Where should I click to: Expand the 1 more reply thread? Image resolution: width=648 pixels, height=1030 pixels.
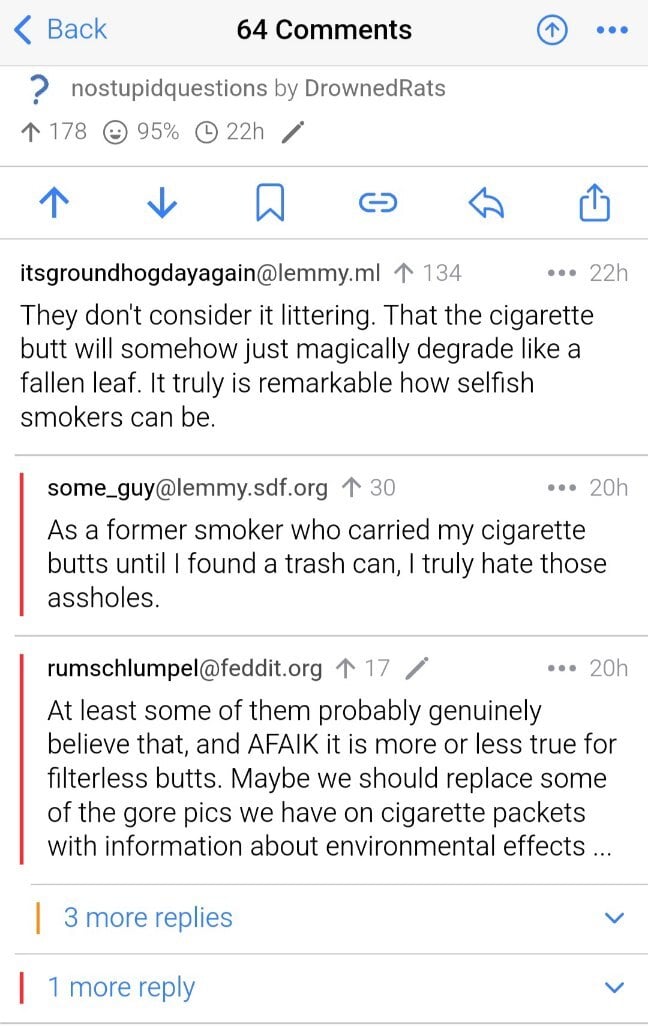pyautogui.click(x=121, y=988)
